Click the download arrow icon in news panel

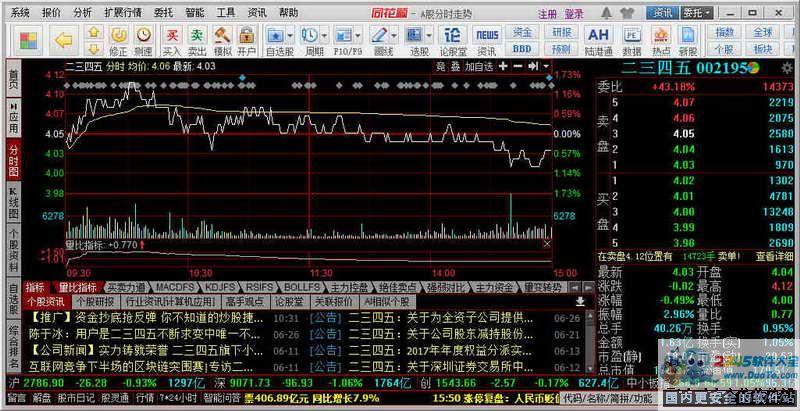(580, 302)
